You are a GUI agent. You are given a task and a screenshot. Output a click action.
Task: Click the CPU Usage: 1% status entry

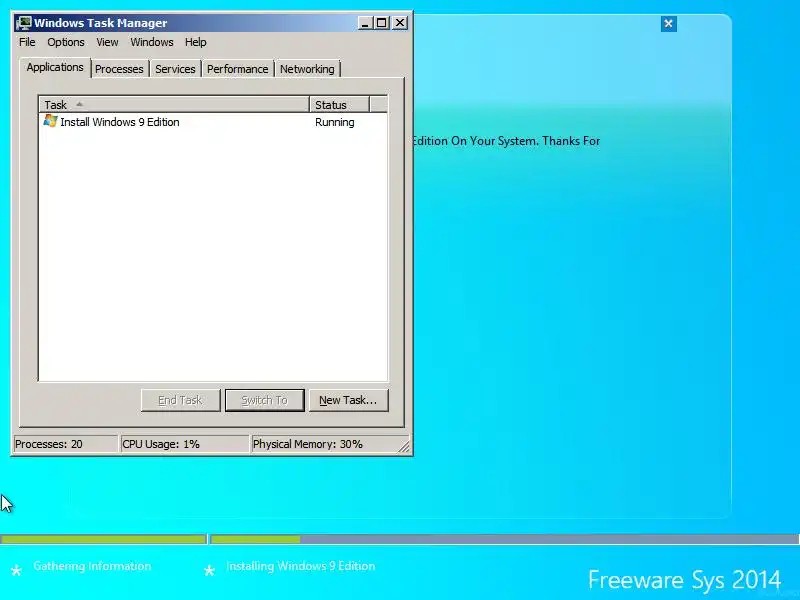[185, 444]
